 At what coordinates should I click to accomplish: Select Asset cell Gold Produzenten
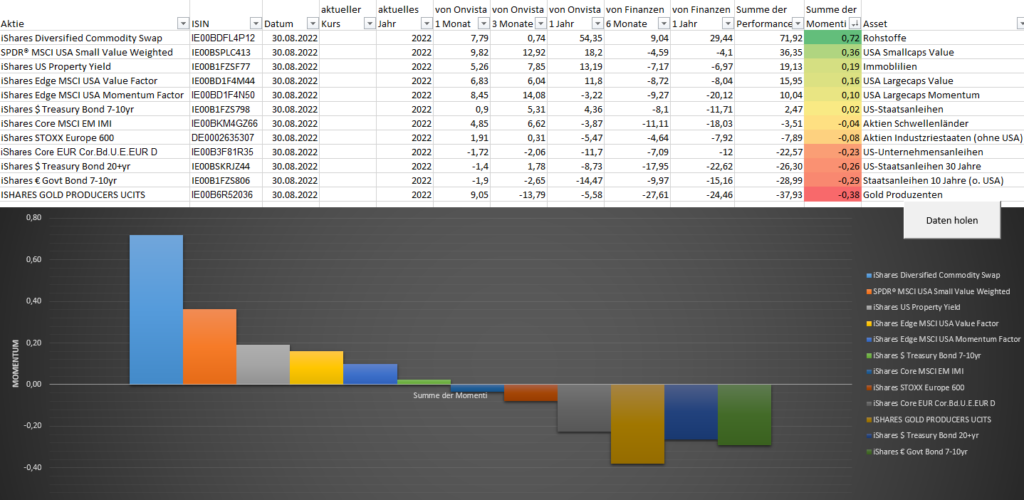(943, 195)
